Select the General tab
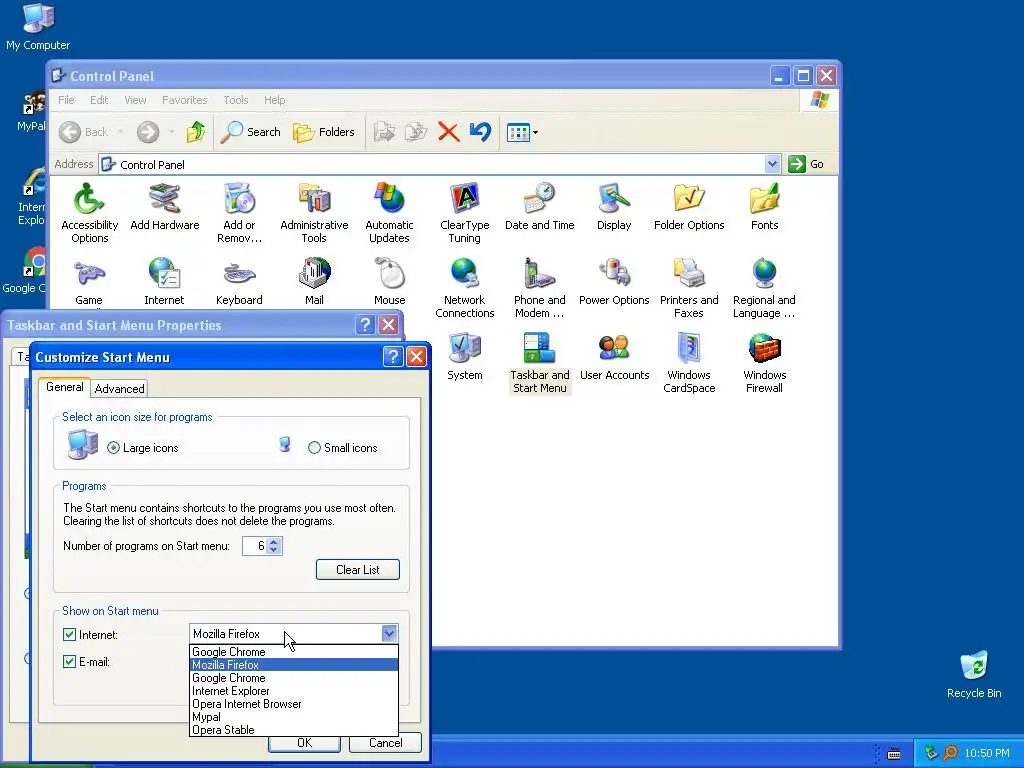The height and width of the screenshot is (768, 1024). (x=65, y=387)
